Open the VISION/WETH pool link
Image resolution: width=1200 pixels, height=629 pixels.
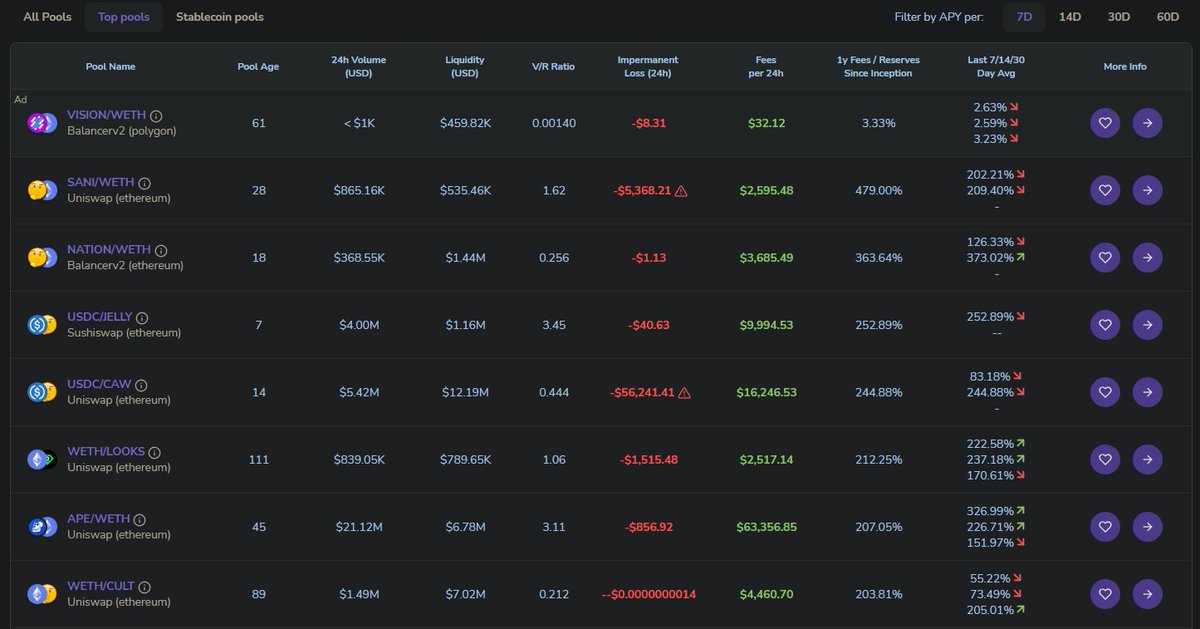105,116
